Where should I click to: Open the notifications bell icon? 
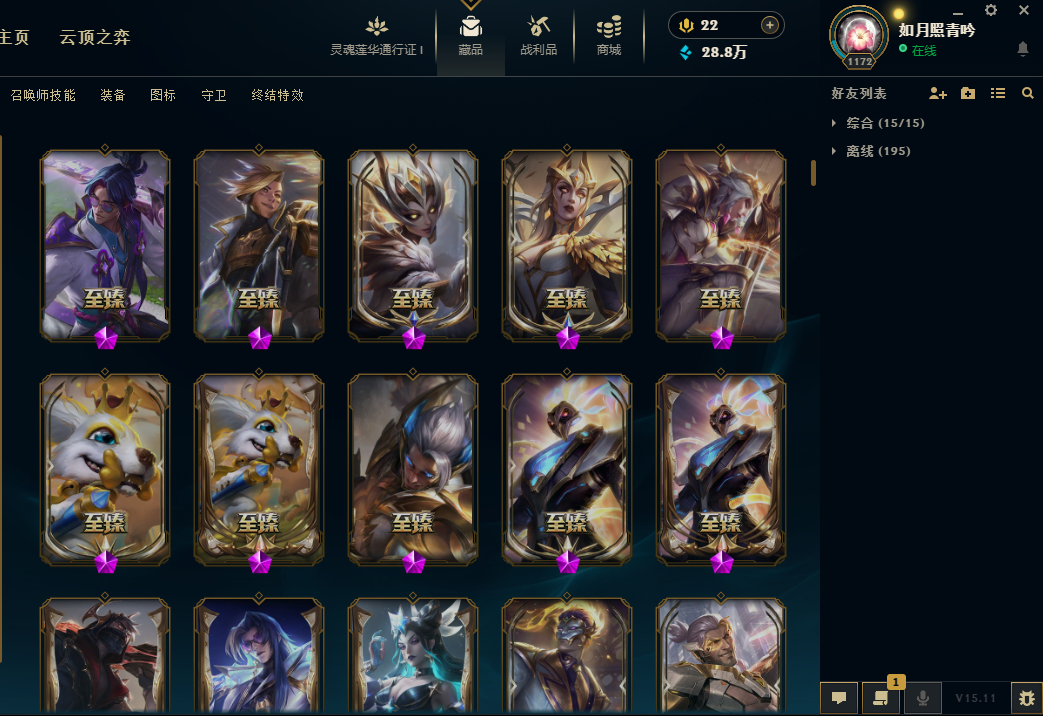pos(1023,49)
